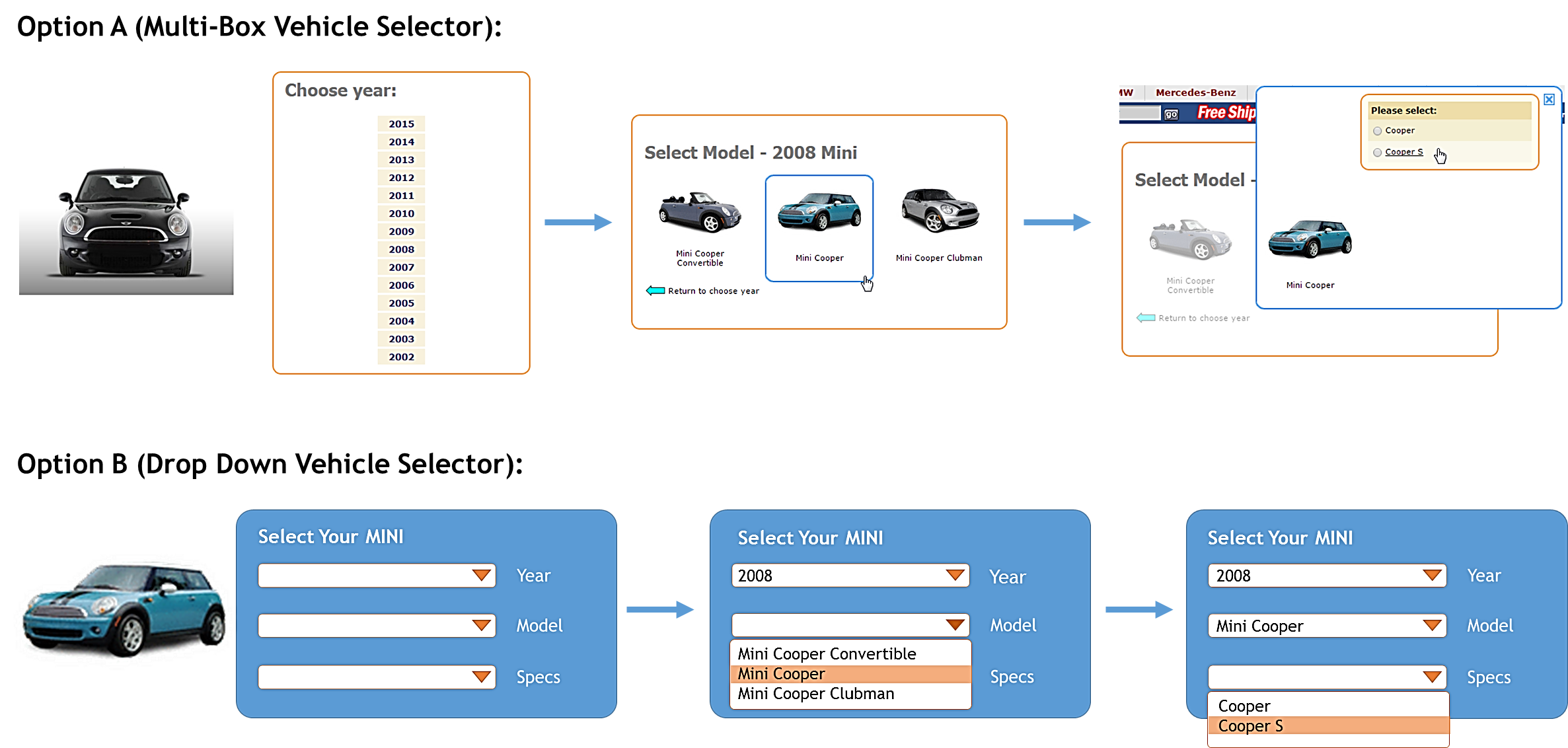Click the blue Mini Cooper image inside the popup
This screenshot has height=748, width=1568.
(x=1310, y=239)
